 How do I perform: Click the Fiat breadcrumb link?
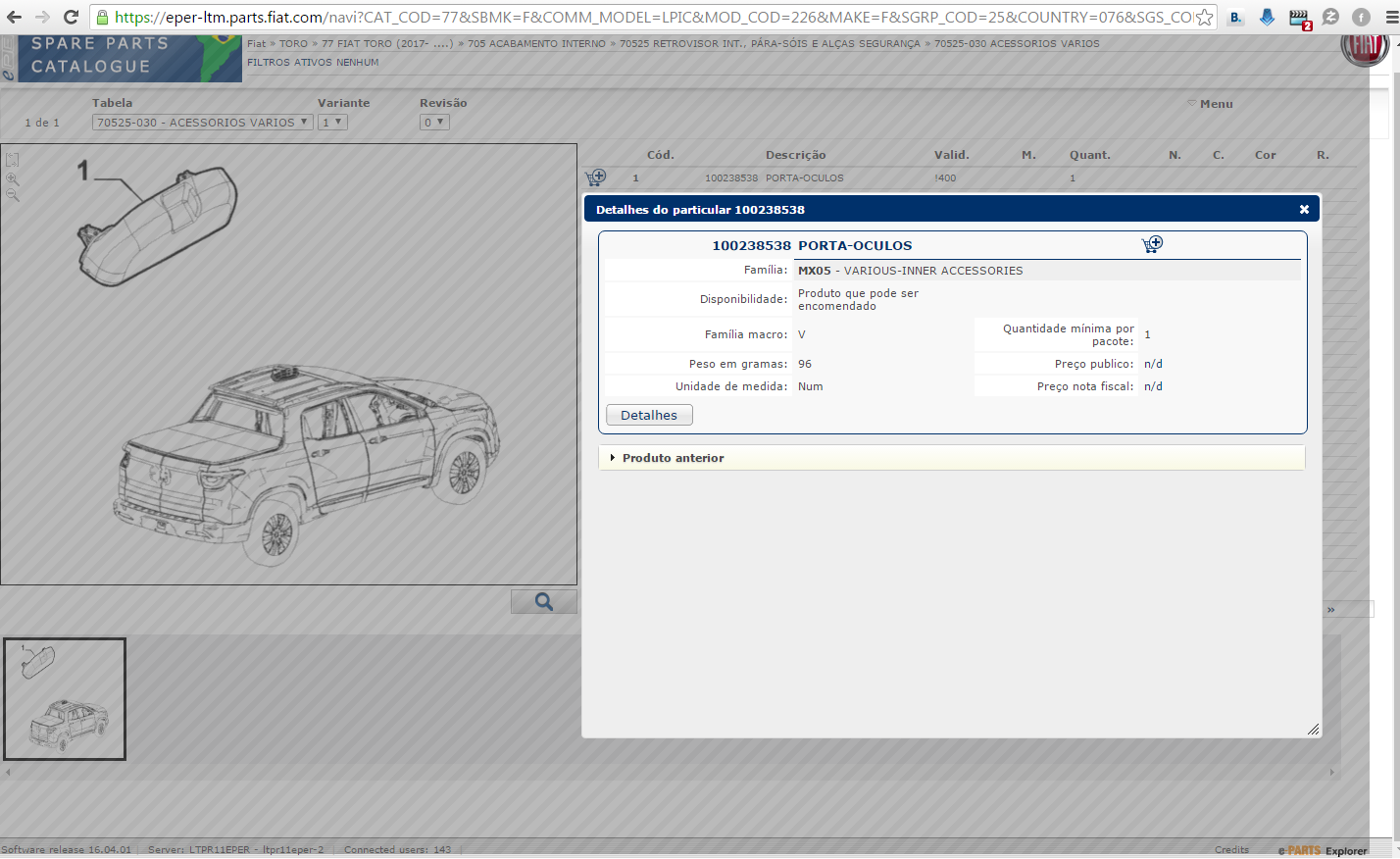256,43
